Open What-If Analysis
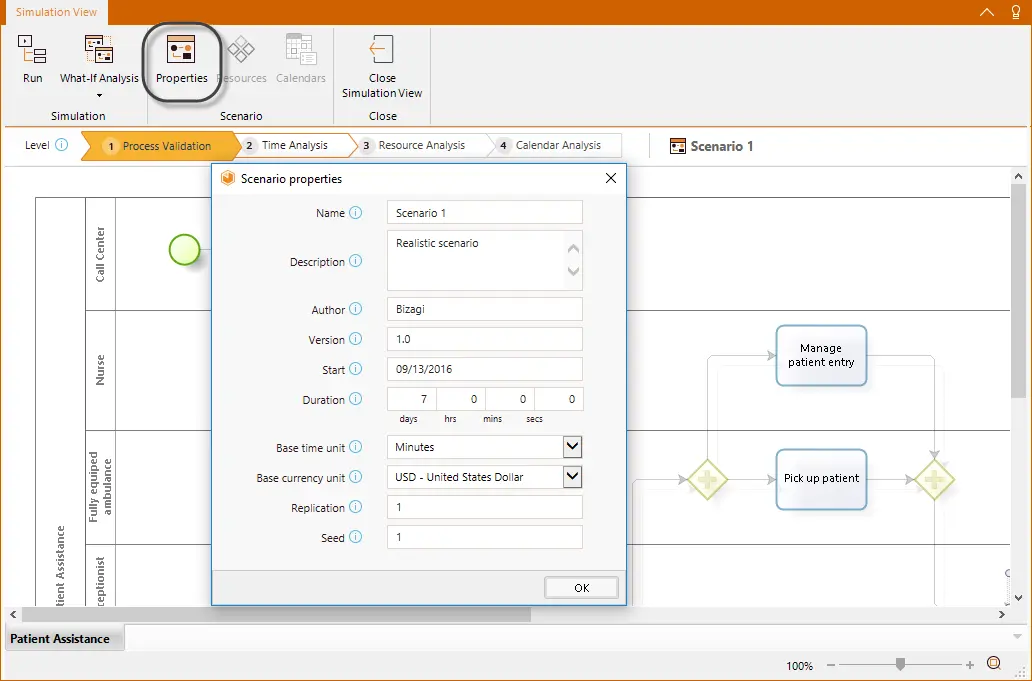This screenshot has height=681, width=1032. coord(99,60)
